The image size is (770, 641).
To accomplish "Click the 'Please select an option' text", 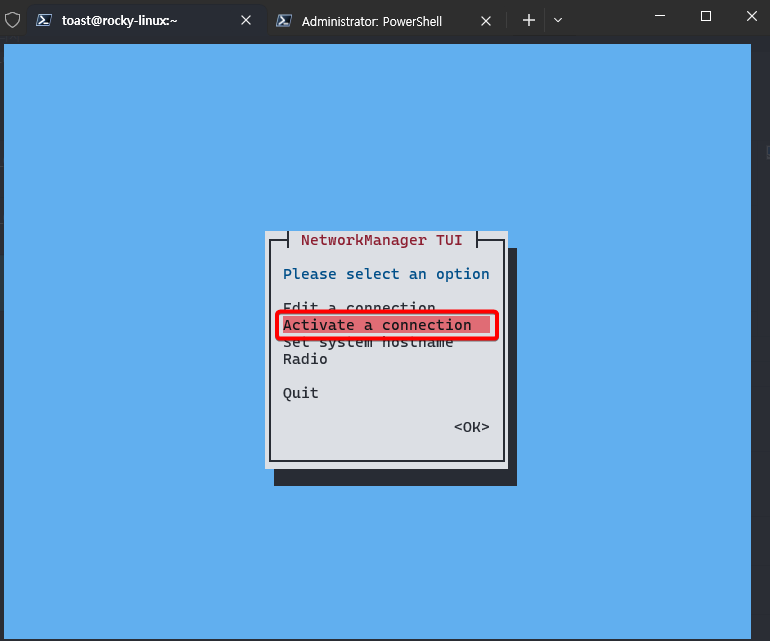I will 386,274.
